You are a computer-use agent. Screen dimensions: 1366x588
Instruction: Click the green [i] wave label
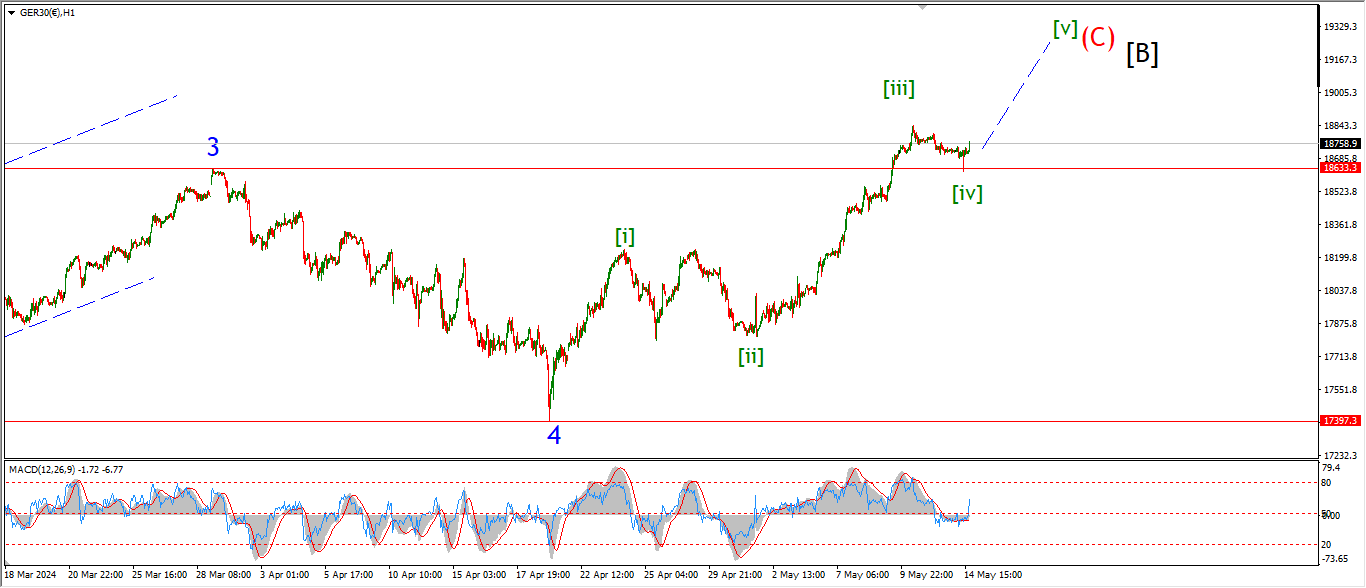click(x=624, y=237)
